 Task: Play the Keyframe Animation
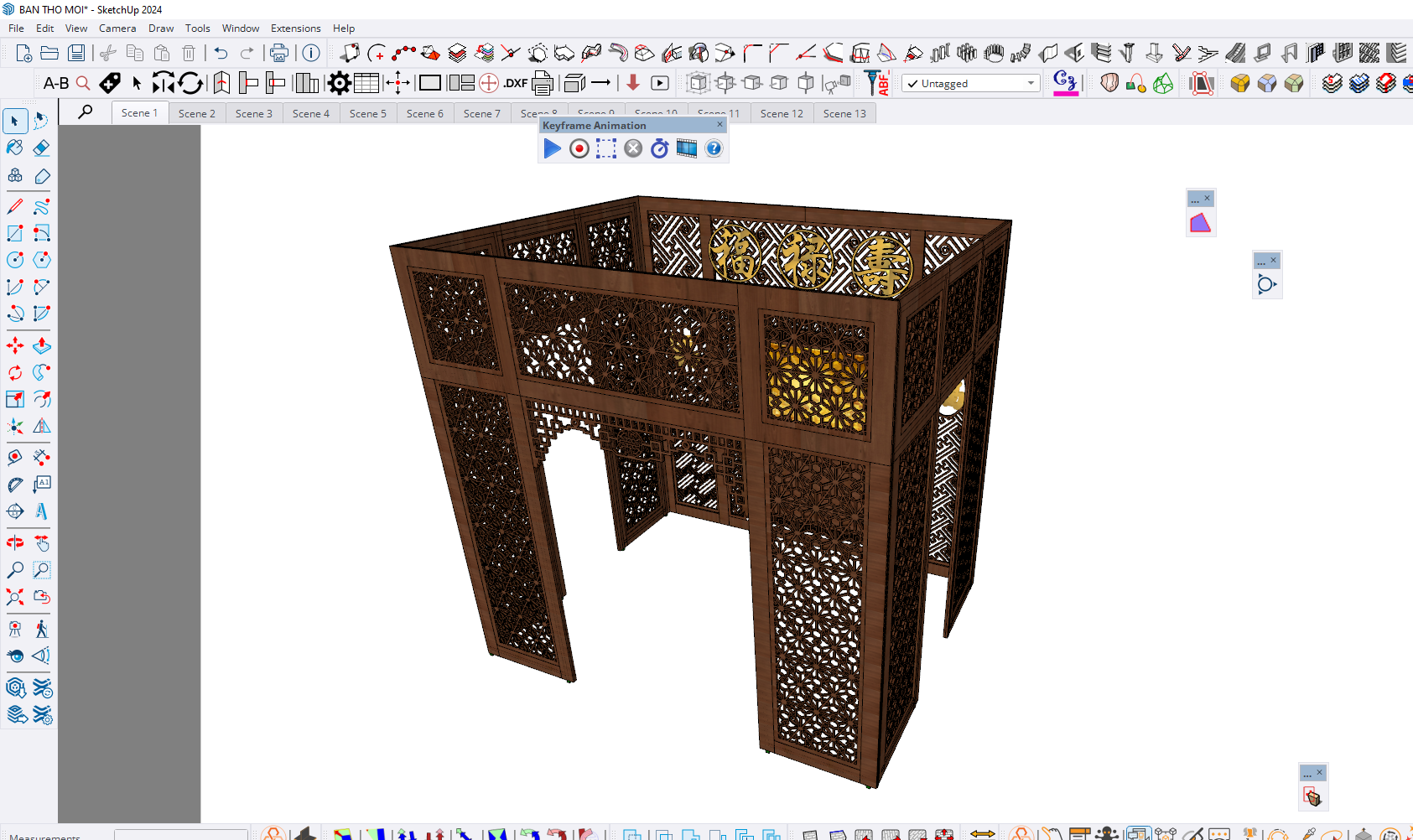[552, 148]
